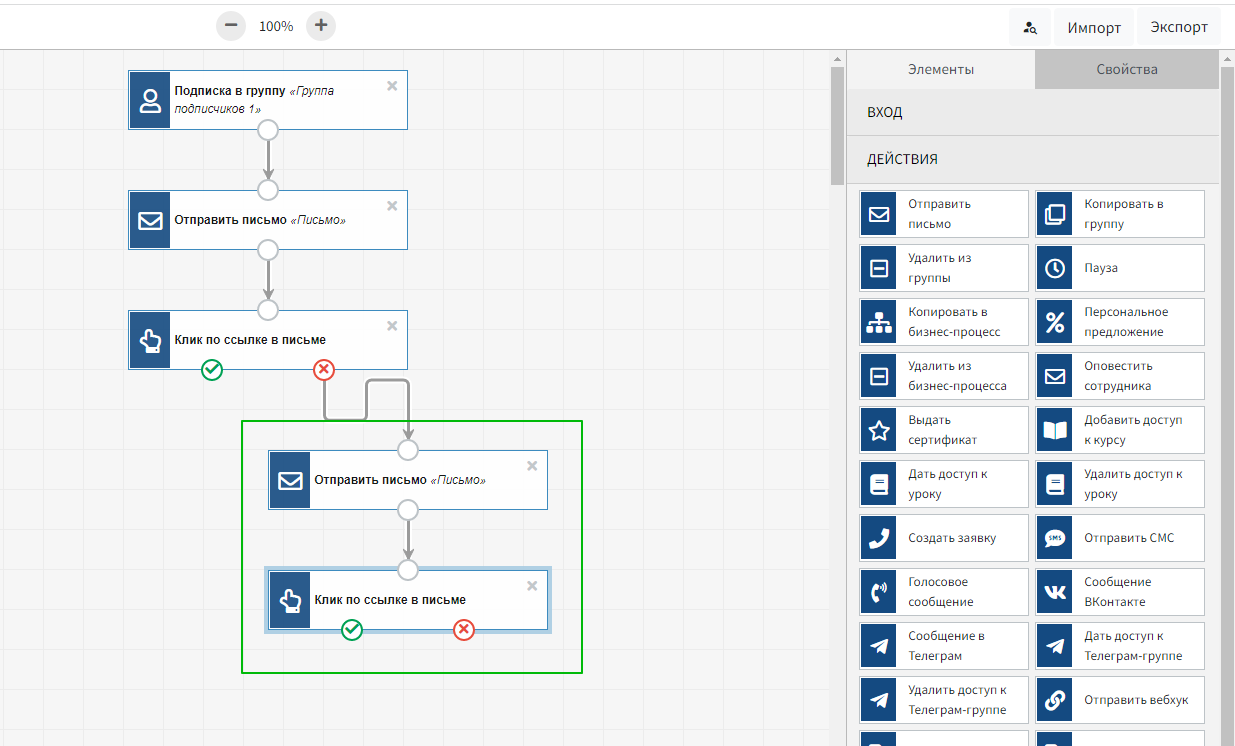Image resolution: width=1235 pixels, height=746 pixels.
Task: Zoom in with the plus button
Action: 320,26
